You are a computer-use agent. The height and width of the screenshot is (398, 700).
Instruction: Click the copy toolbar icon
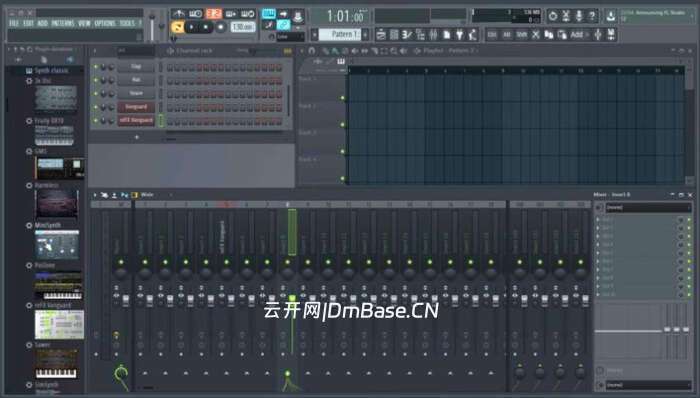tap(549, 34)
